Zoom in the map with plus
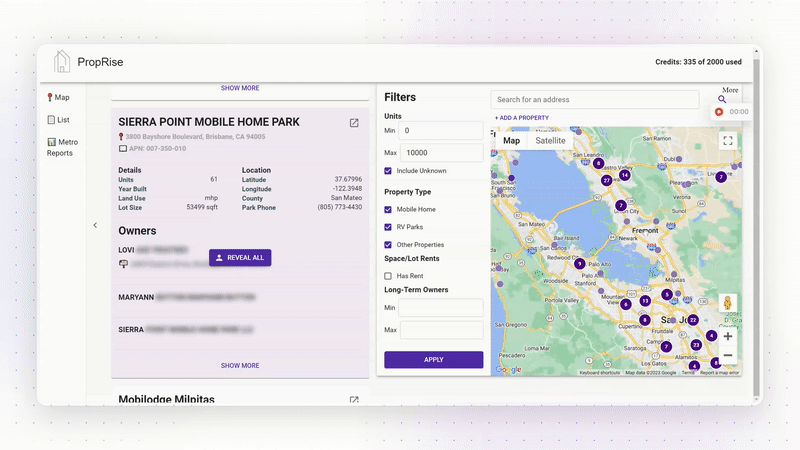Viewport: 800px width, 450px height. click(728, 336)
